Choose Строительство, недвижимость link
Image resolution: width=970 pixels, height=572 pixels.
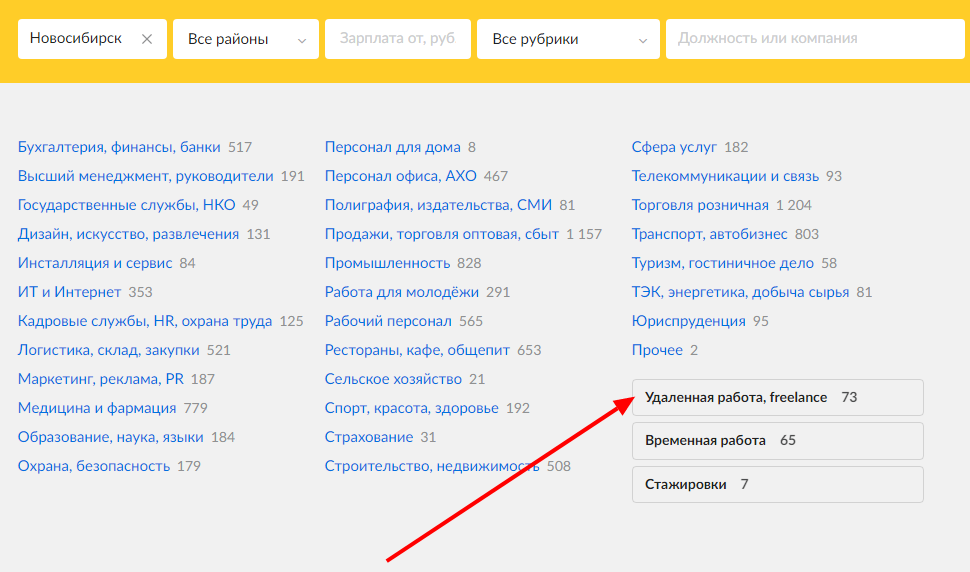point(432,466)
